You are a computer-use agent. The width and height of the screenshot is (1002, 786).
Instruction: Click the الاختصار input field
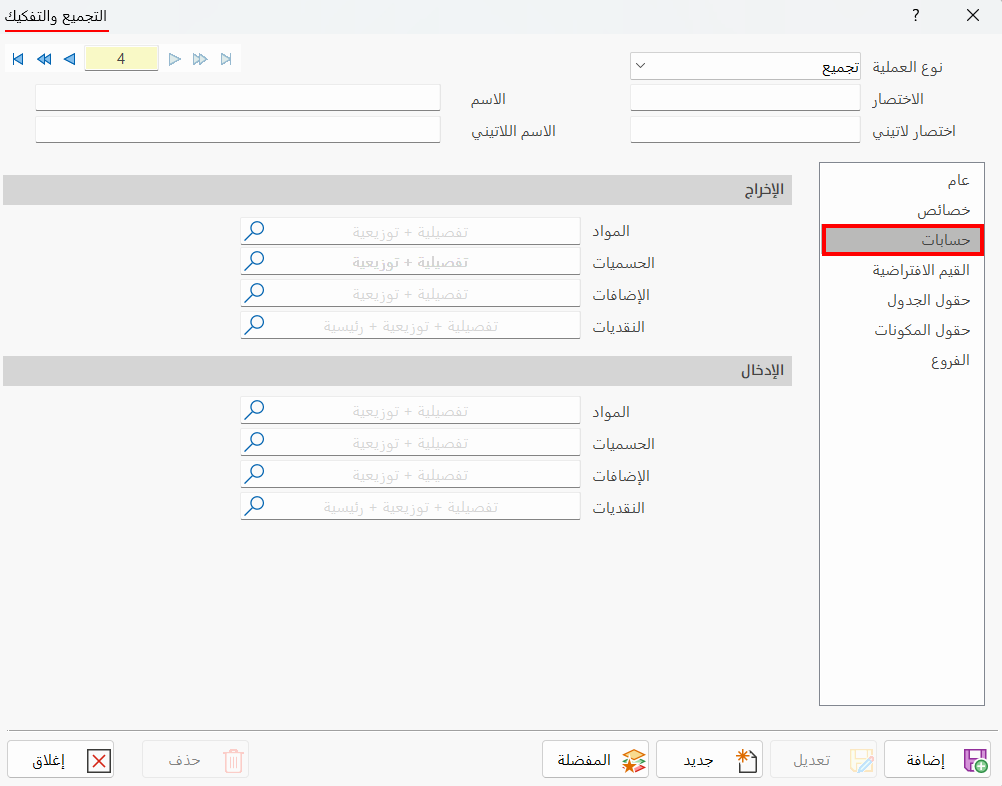pos(745,98)
